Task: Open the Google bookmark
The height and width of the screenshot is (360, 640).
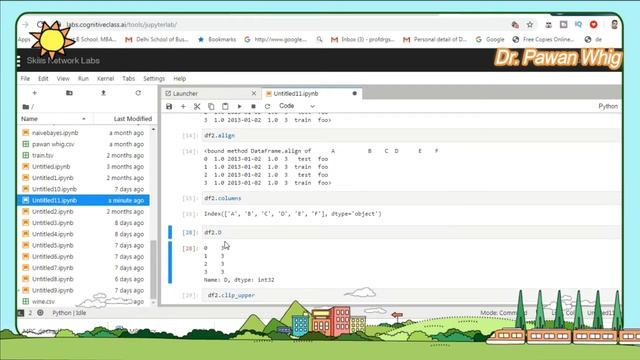Action: (490, 40)
